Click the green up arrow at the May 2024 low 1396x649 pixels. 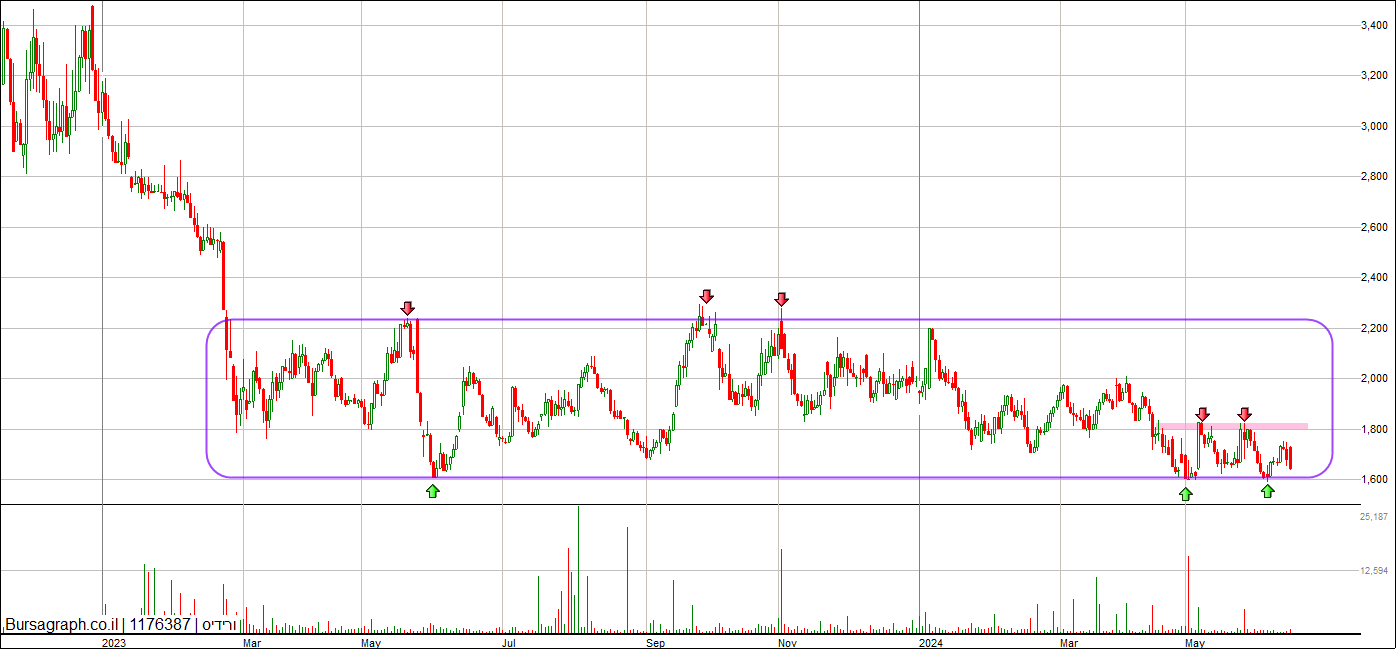click(x=1185, y=493)
